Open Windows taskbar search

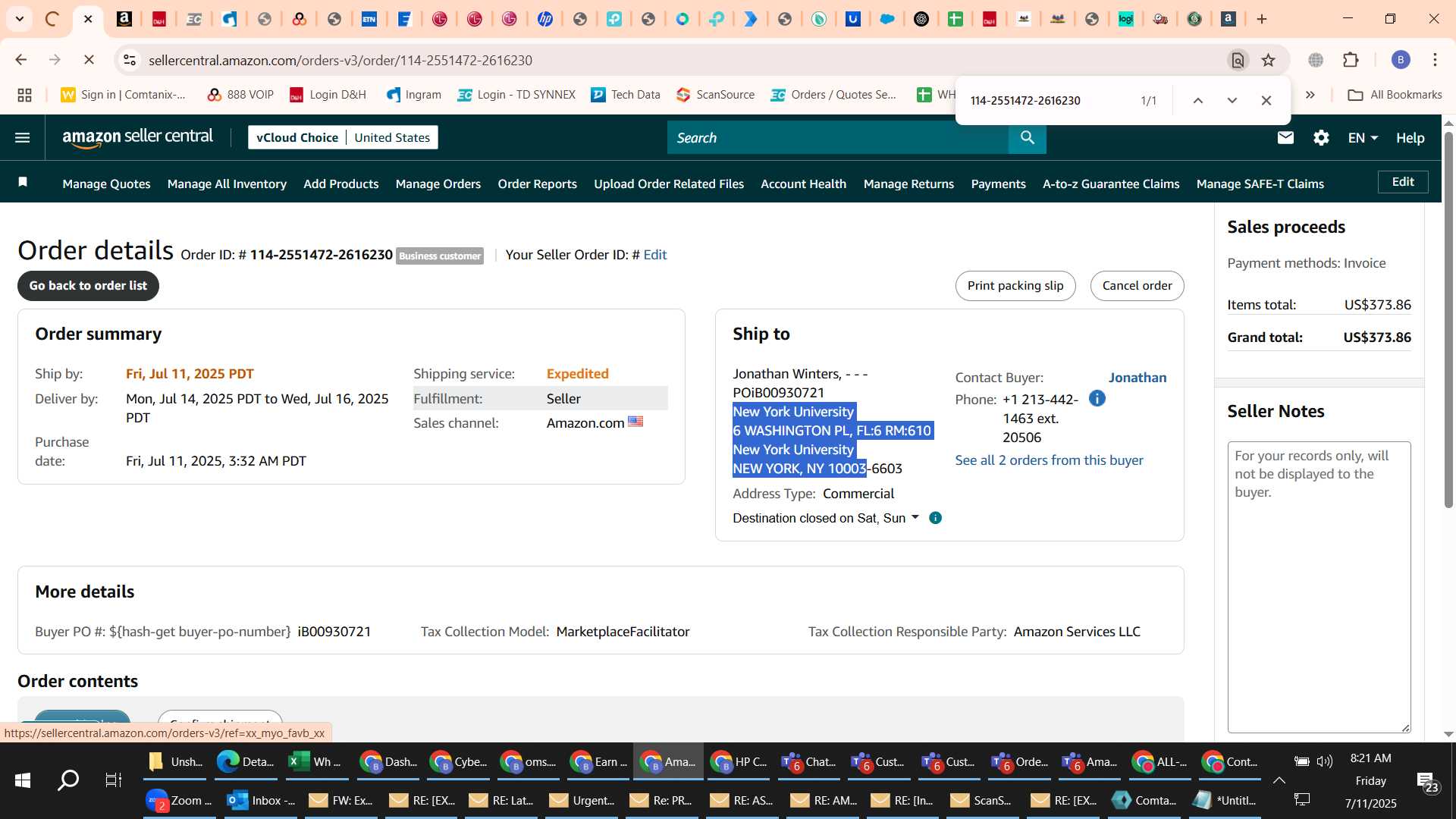tap(69, 780)
